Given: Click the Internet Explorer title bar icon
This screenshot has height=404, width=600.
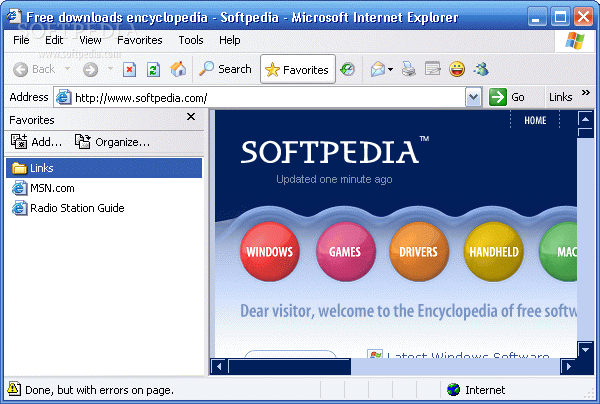Looking at the screenshot, I should [x=14, y=17].
